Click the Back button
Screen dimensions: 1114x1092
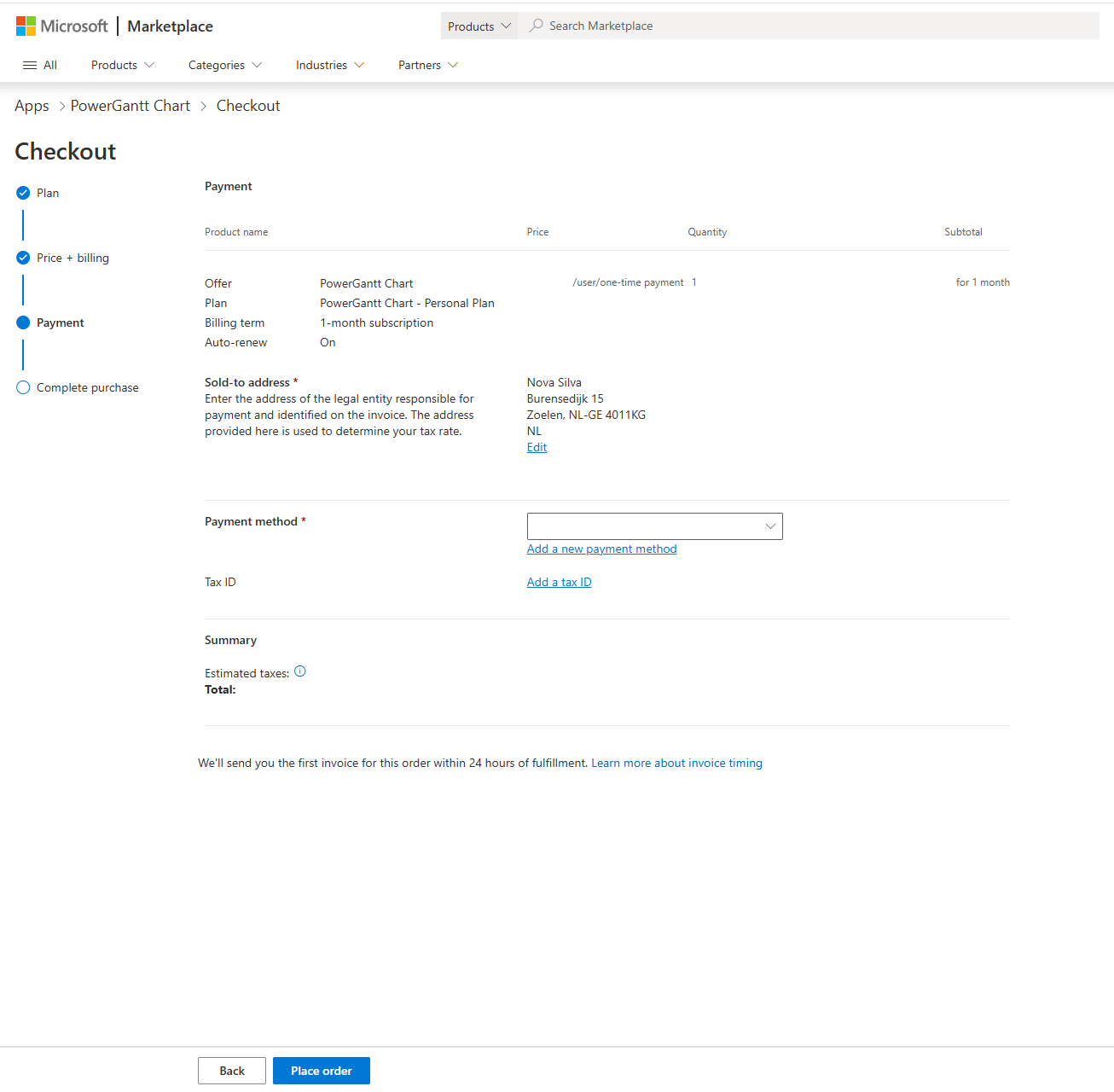click(x=231, y=1071)
